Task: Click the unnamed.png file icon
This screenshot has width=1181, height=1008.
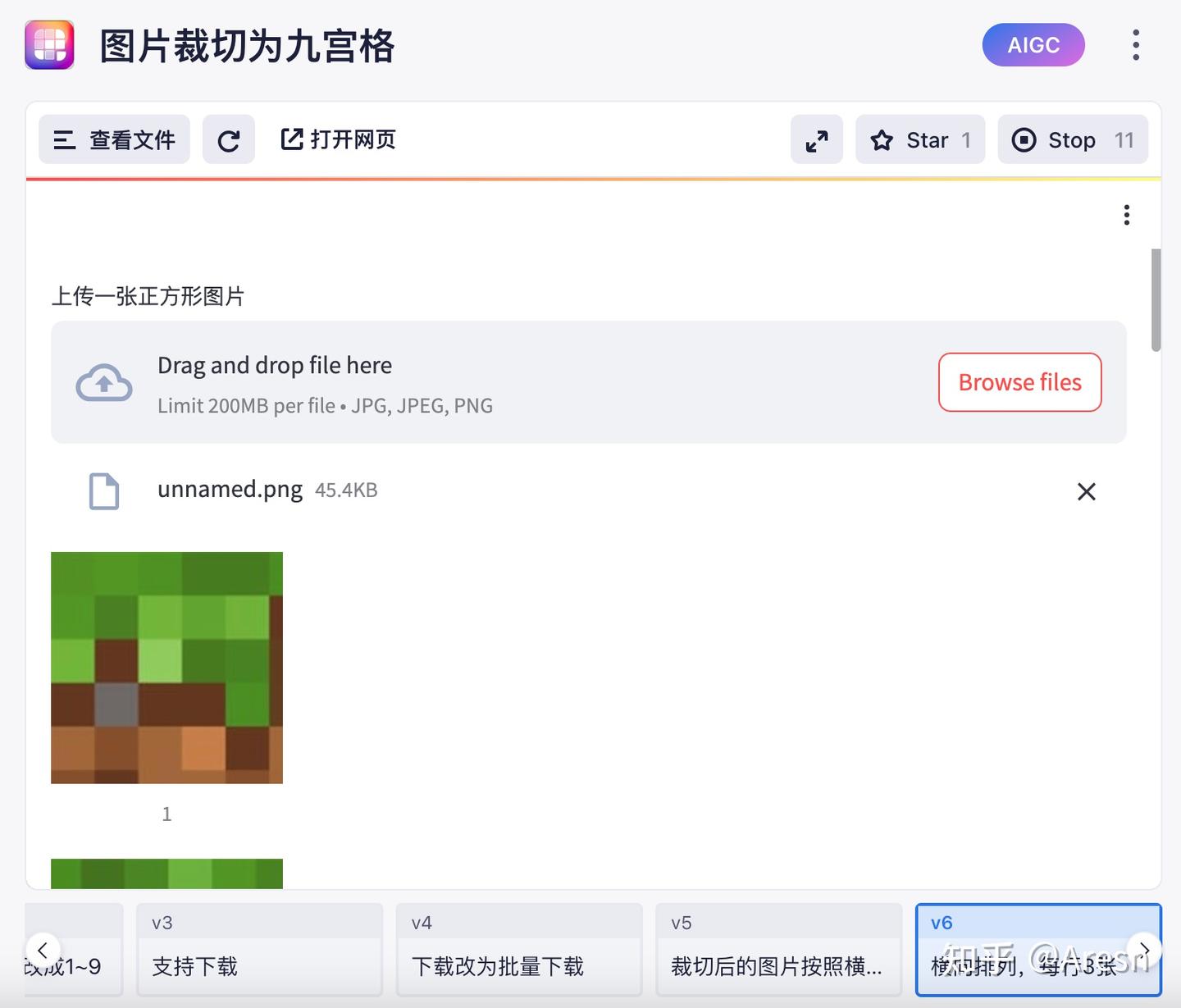Action: [x=103, y=490]
